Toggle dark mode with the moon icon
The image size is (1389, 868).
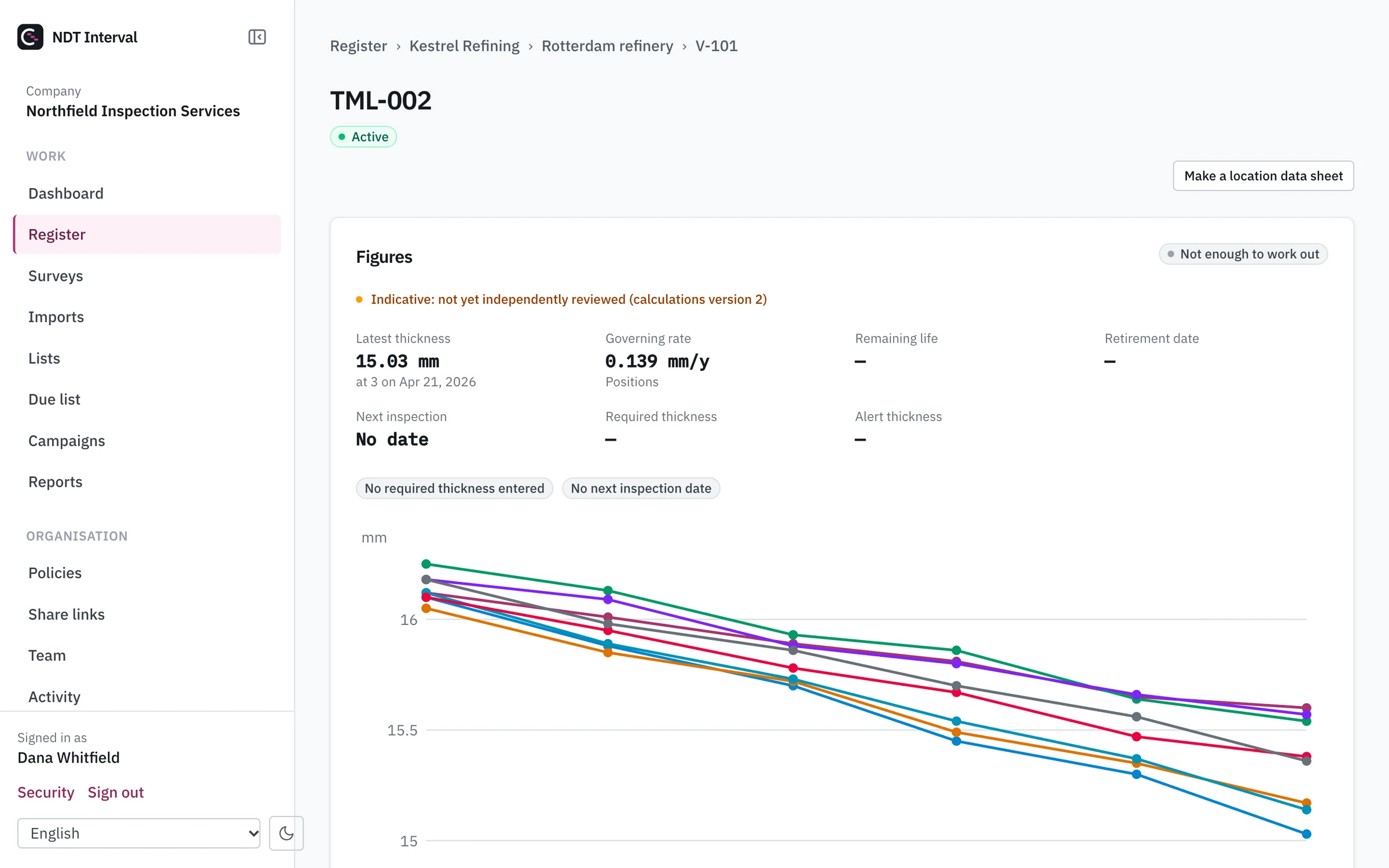[286, 833]
